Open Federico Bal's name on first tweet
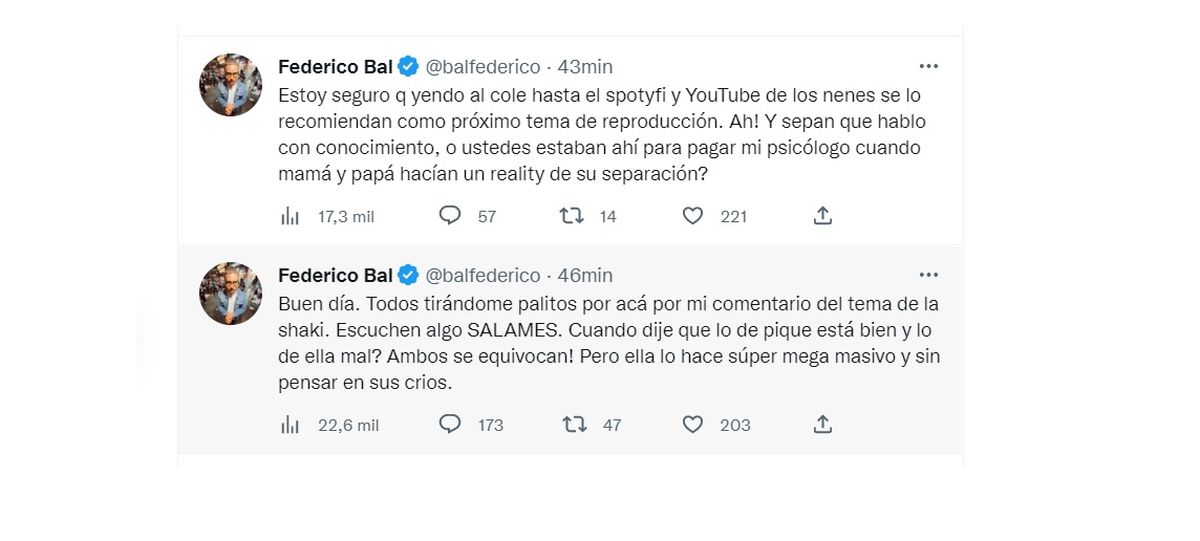Image resolution: width=1200 pixels, height=541 pixels. (334, 67)
